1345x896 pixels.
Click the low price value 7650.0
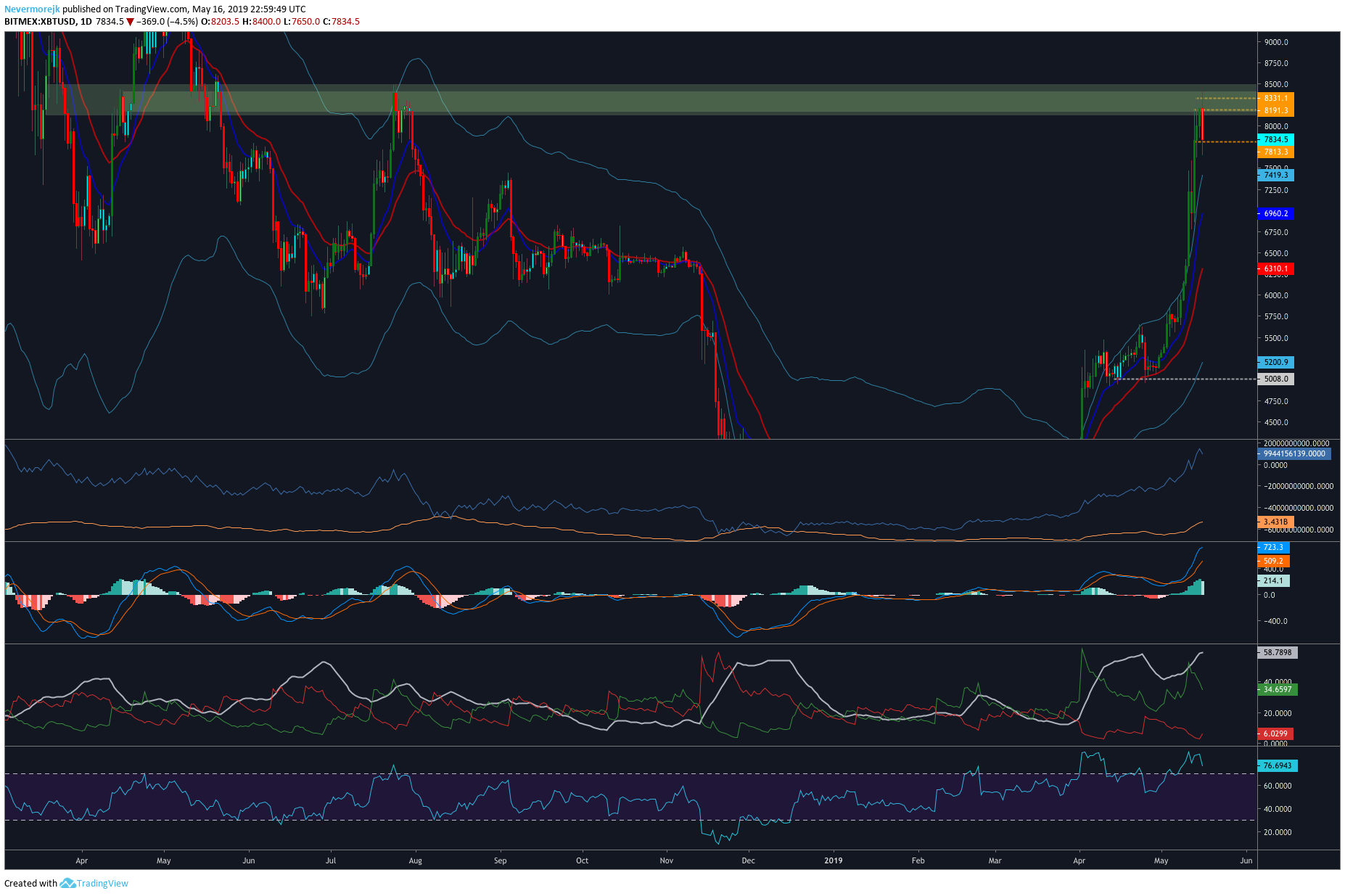click(305, 22)
